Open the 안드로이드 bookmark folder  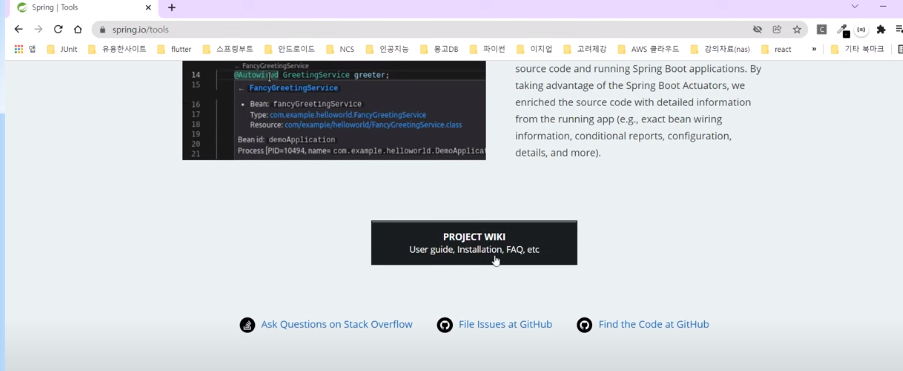point(289,49)
